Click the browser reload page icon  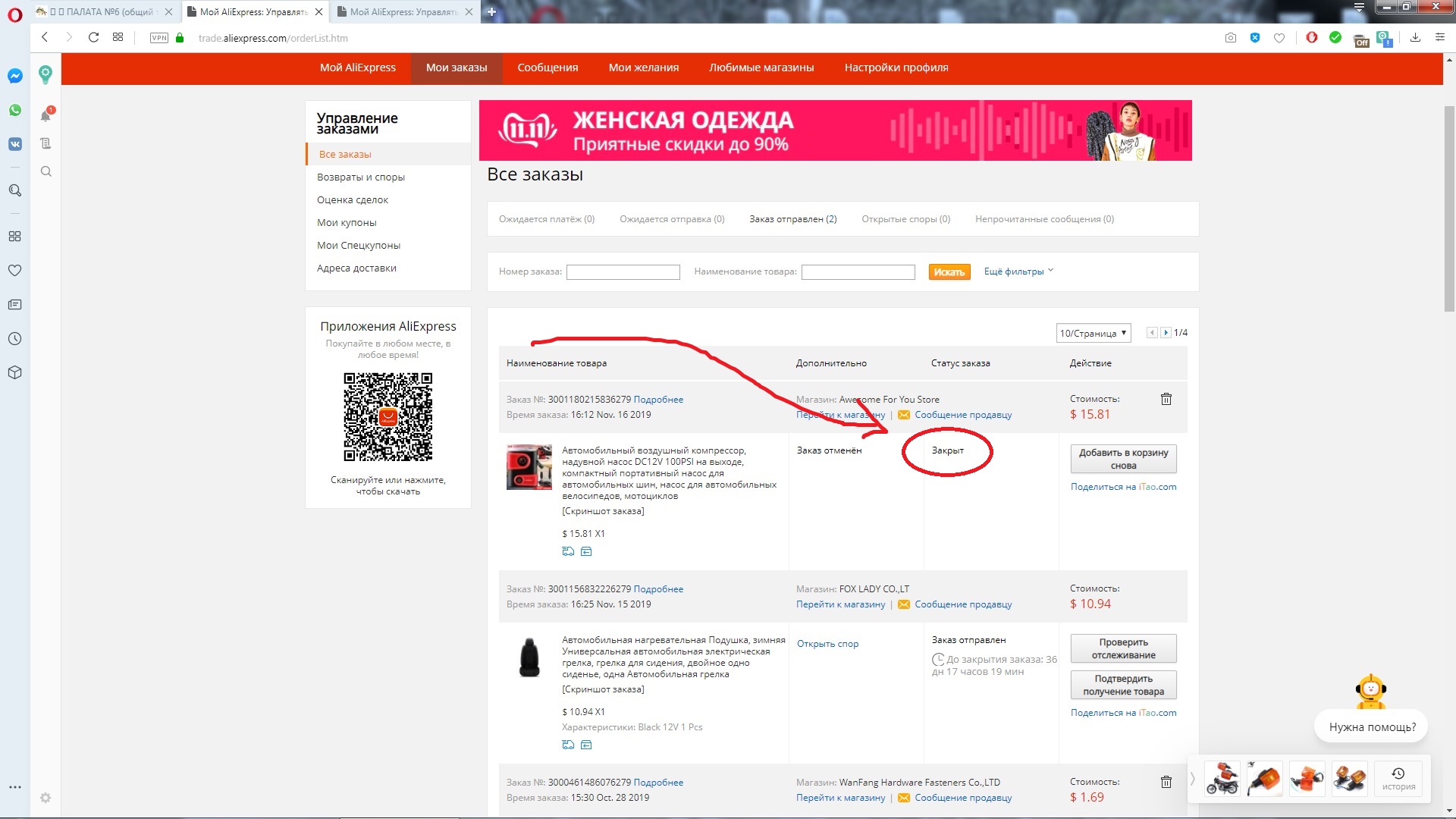click(93, 37)
